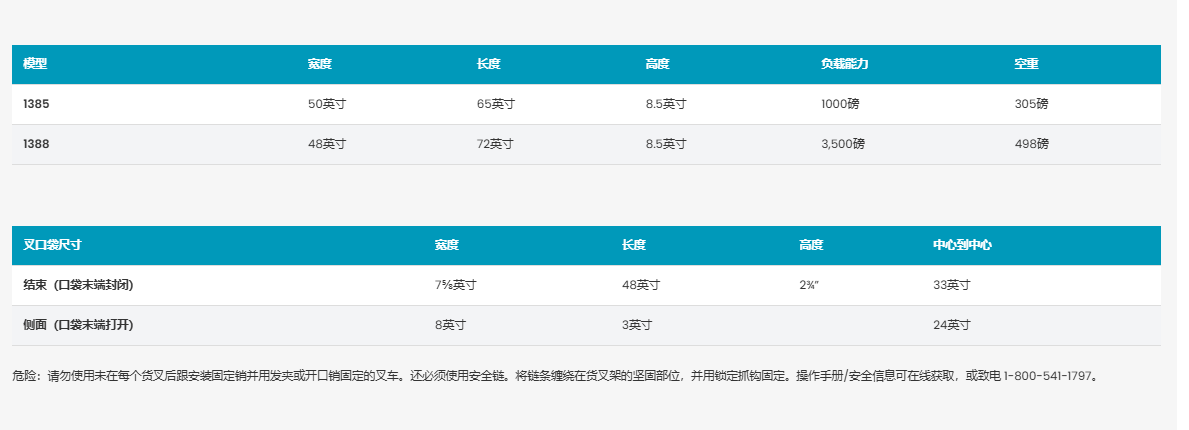Image resolution: width=1189 pixels, height=430 pixels.
Task: Click the 负载能力 column header
Action: (844, 64)
